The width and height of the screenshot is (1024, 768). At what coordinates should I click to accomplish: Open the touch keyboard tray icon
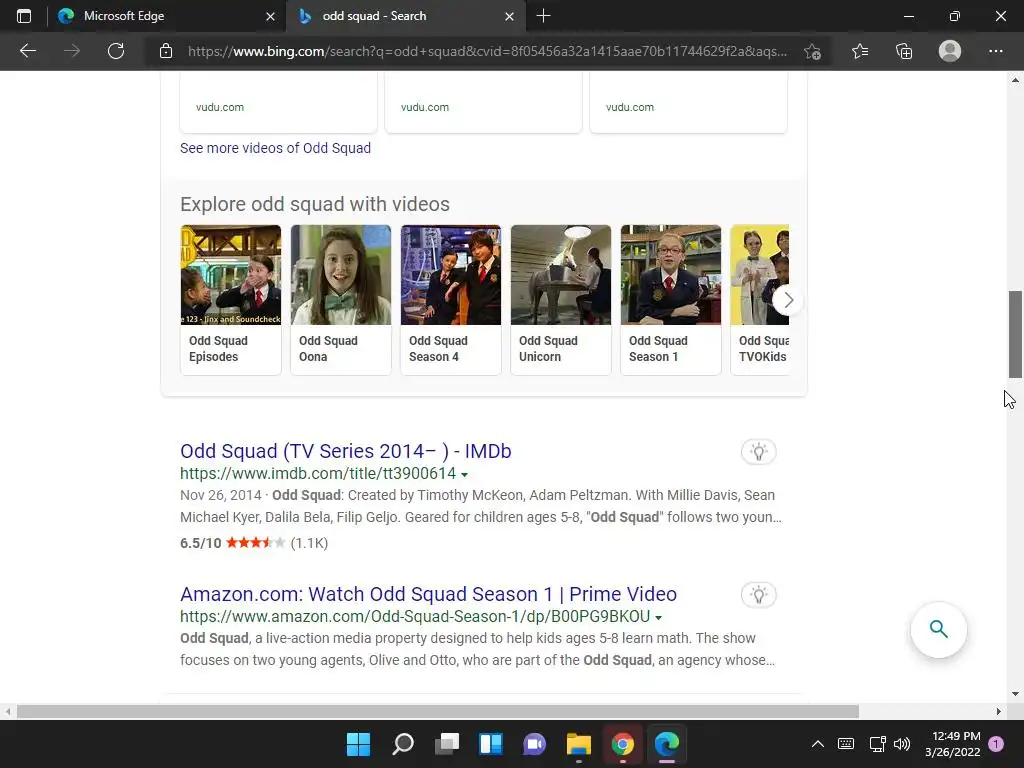tap(846, 744)
